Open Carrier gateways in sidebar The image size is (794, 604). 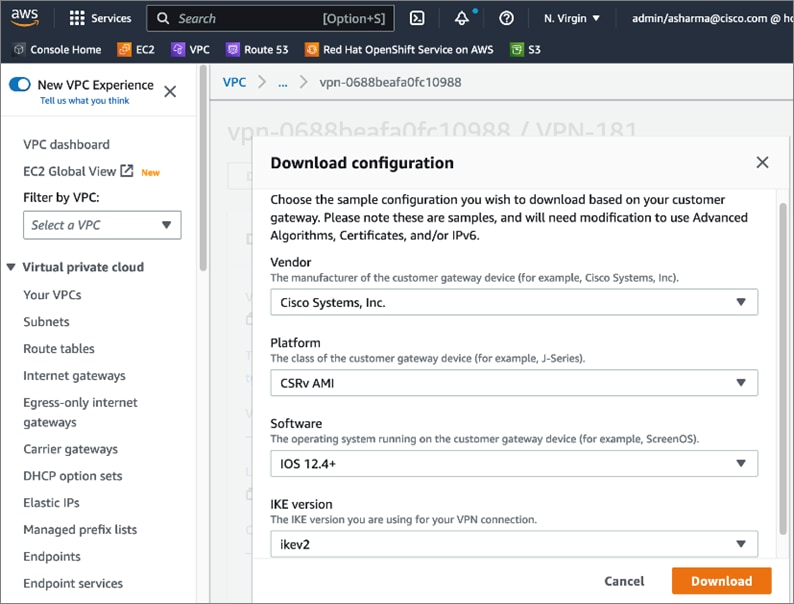click(70, 449)
